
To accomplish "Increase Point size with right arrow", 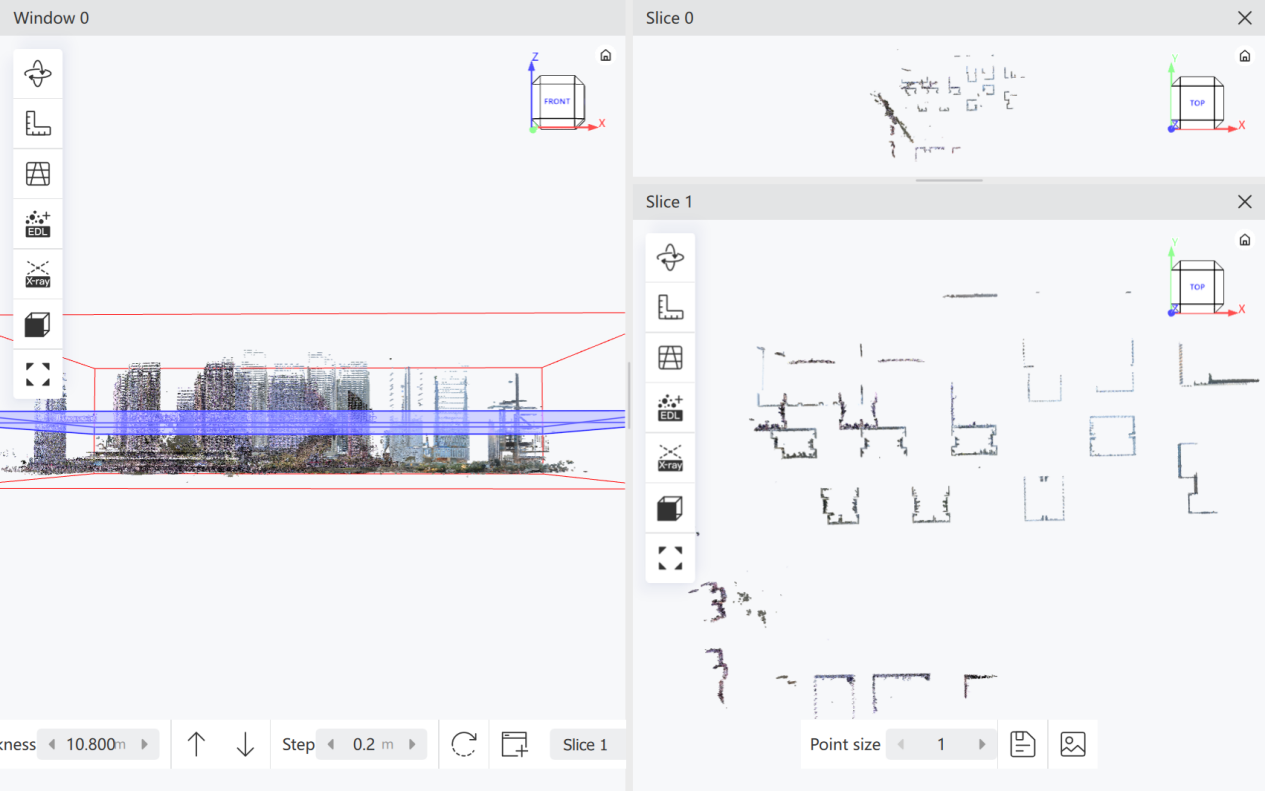I will (982, 744).
